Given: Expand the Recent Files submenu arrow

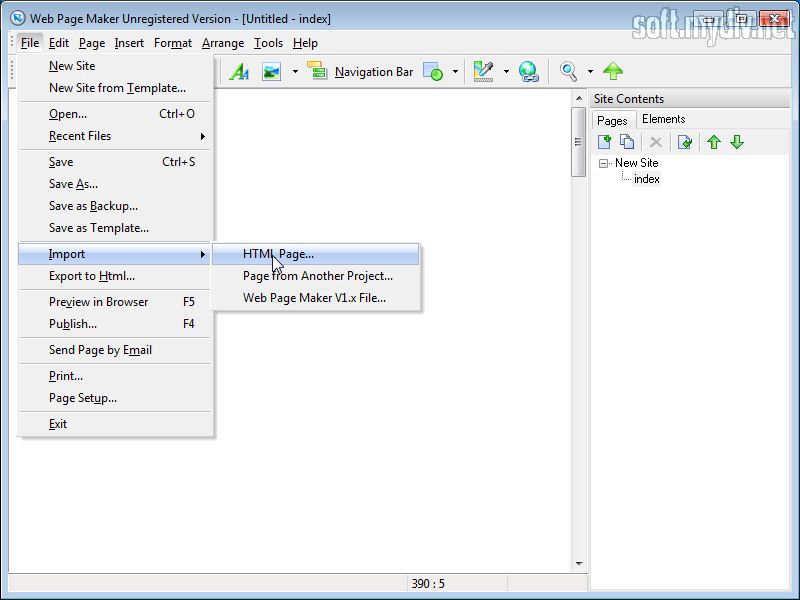Looking at the screenshot, I should pyautogui.click(x=203, y=136).
